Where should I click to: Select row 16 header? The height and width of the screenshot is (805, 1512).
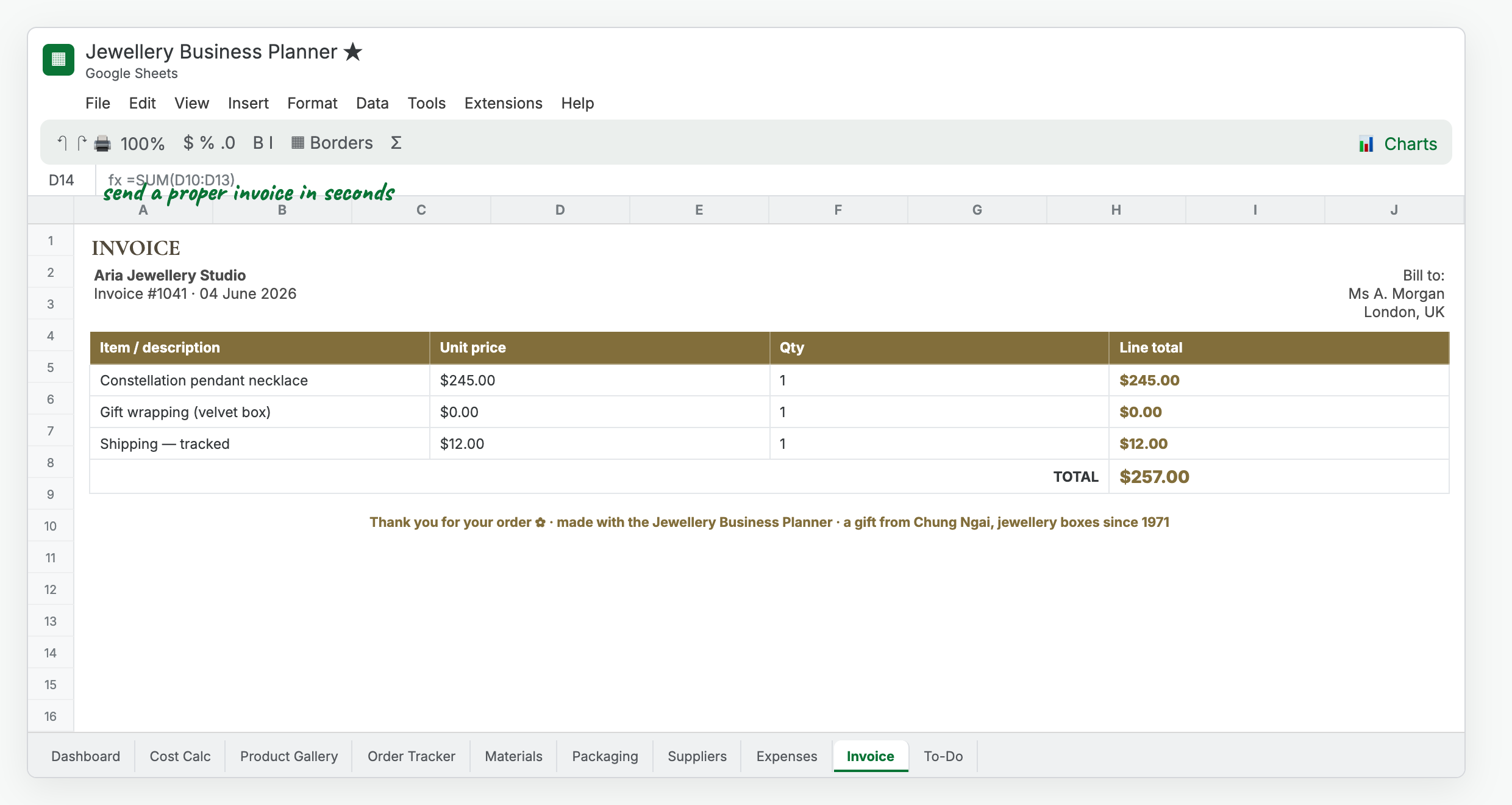tap(51, 717)
